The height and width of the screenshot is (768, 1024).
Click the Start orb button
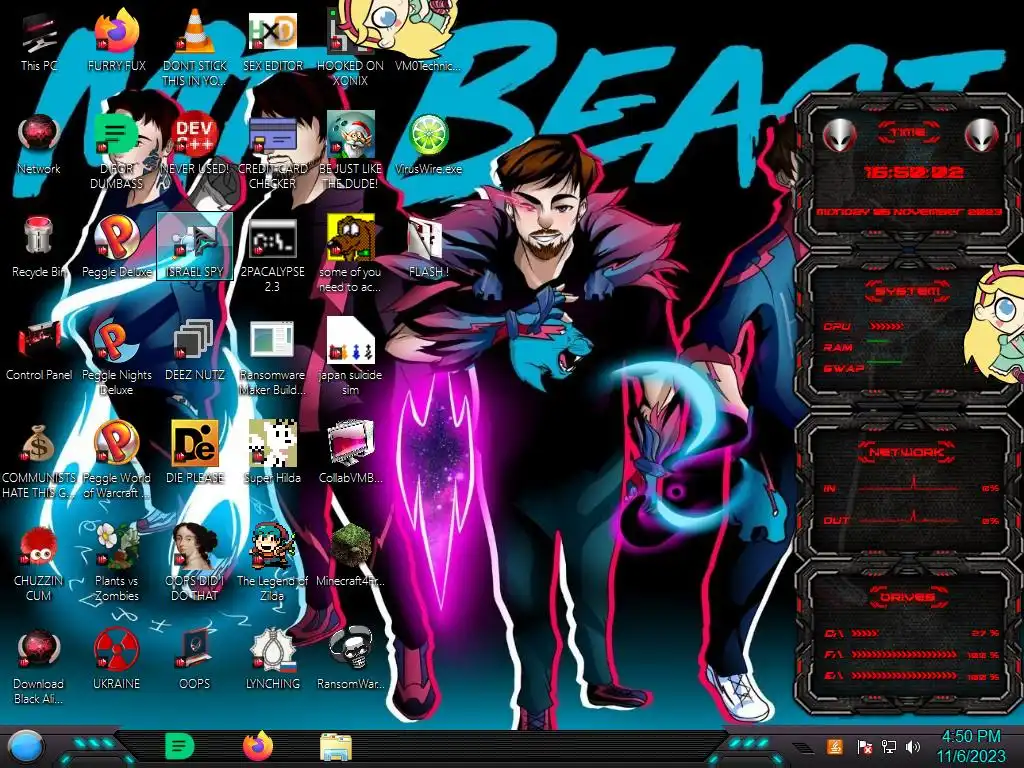[25, 747]
